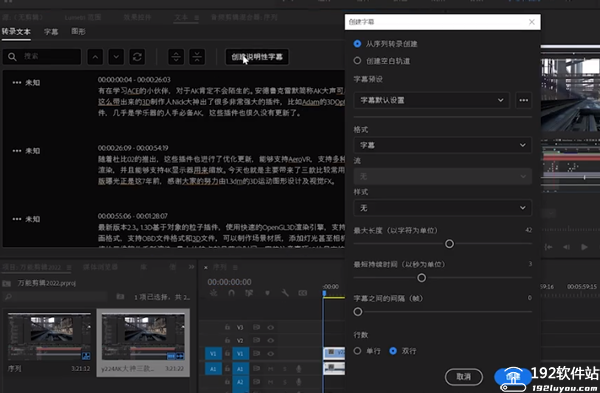Open the 样式 dropdown showing 无

tap(442, 208)
